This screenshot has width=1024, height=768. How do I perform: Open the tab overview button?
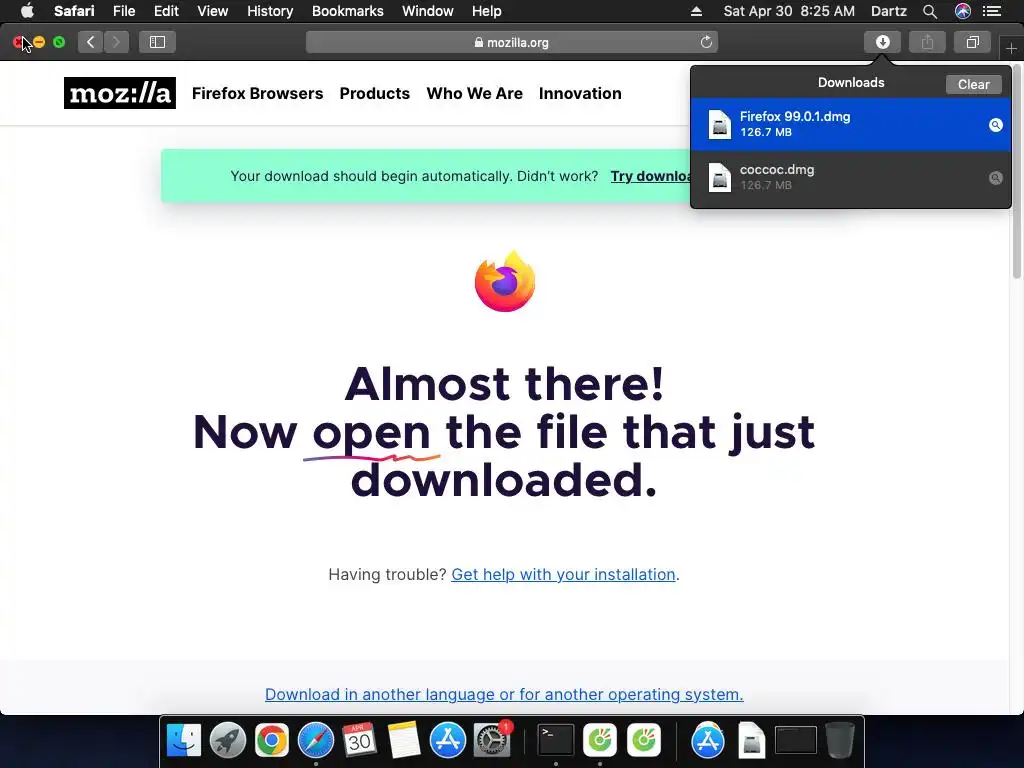point(972,42)
